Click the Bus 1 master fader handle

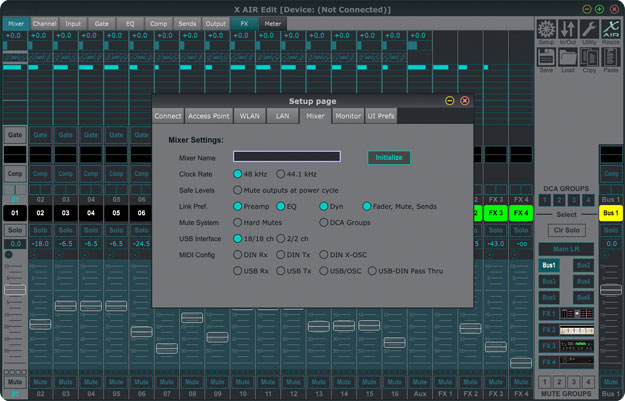pyautogui.click(x=611, y=289)
